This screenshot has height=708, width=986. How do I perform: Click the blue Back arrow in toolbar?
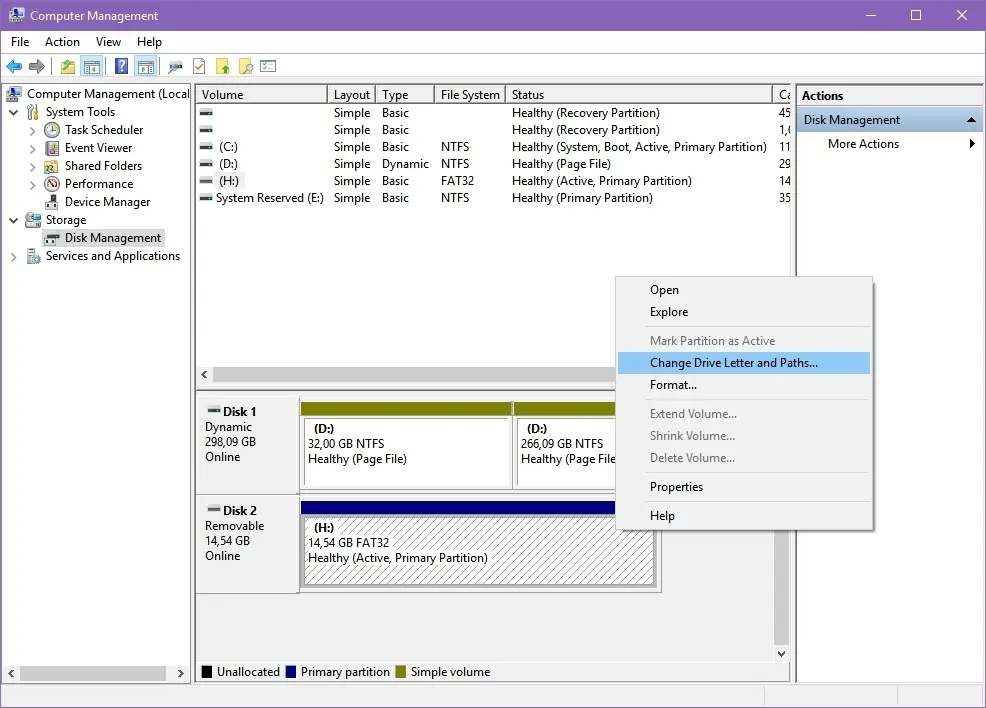pos(14,66)
